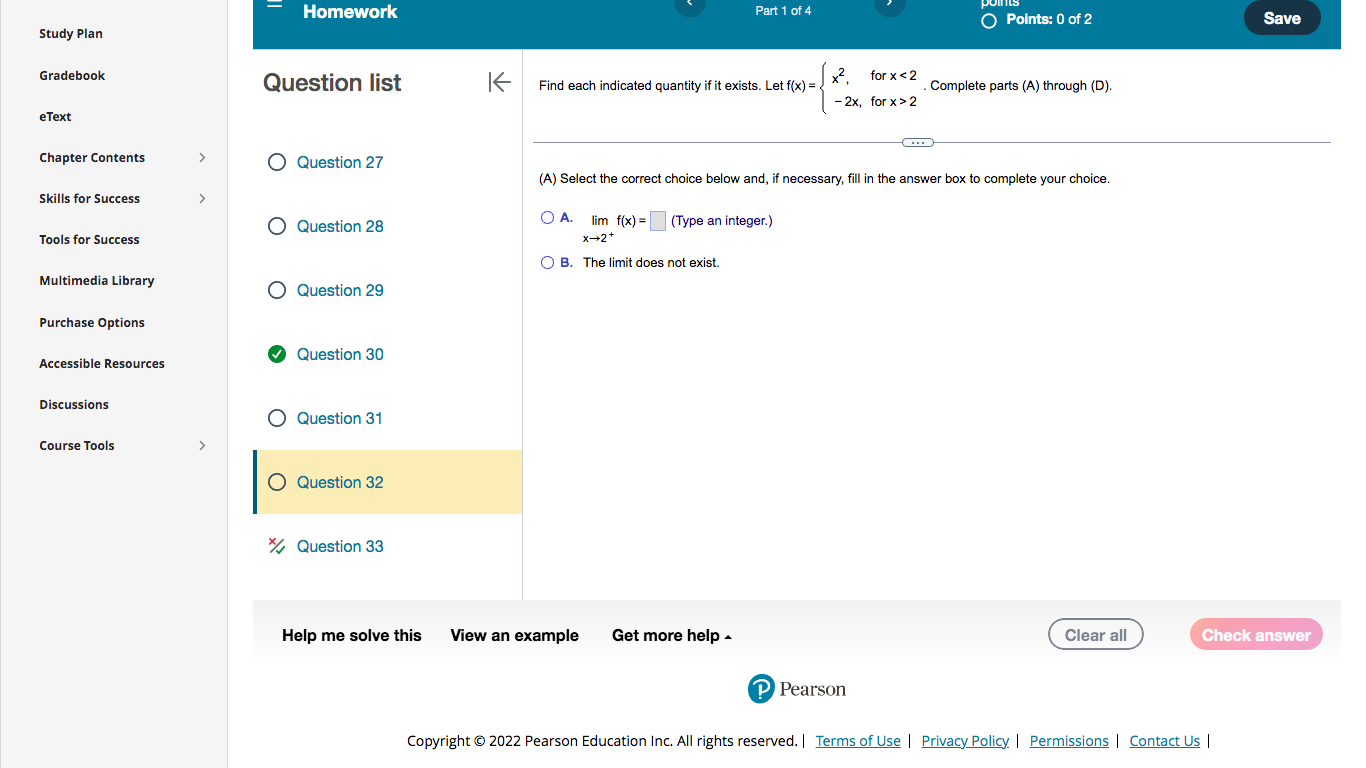Click View an example
The height and width of the screenshot is (768, 1366).
point(514,635)
